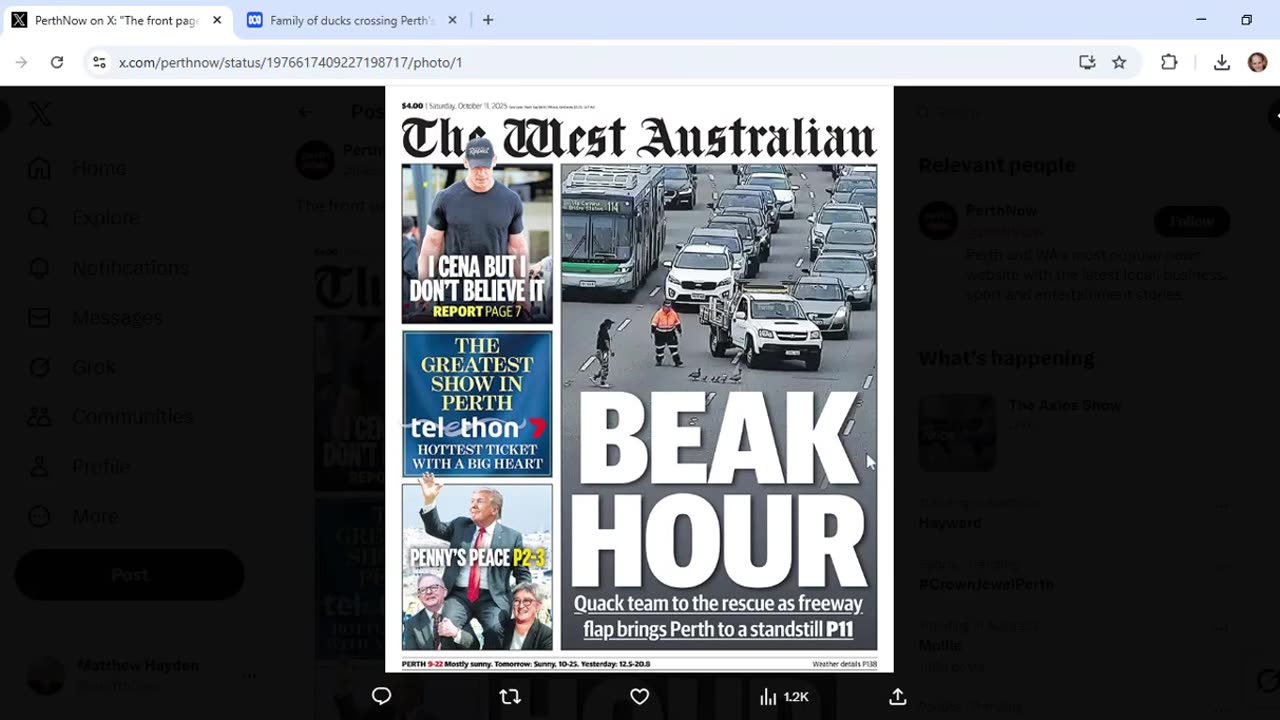The height and width of the screenshot is (720, 1280).
Task: Close the Family of ducks tab
Action: pyautogui.click(x=452, y=20)
